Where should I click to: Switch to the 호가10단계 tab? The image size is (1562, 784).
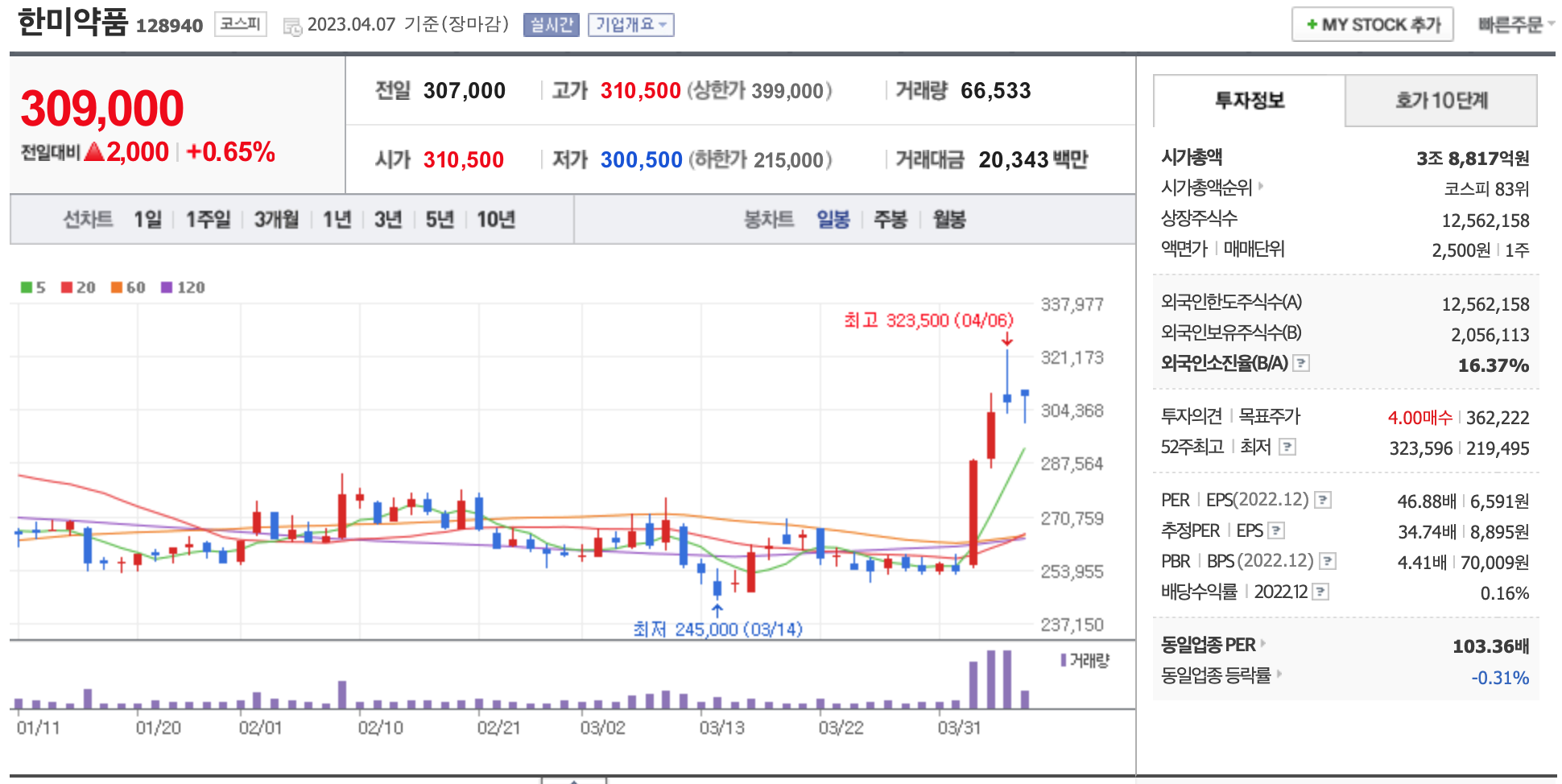pyautogui.click(x=1440, y=101)
